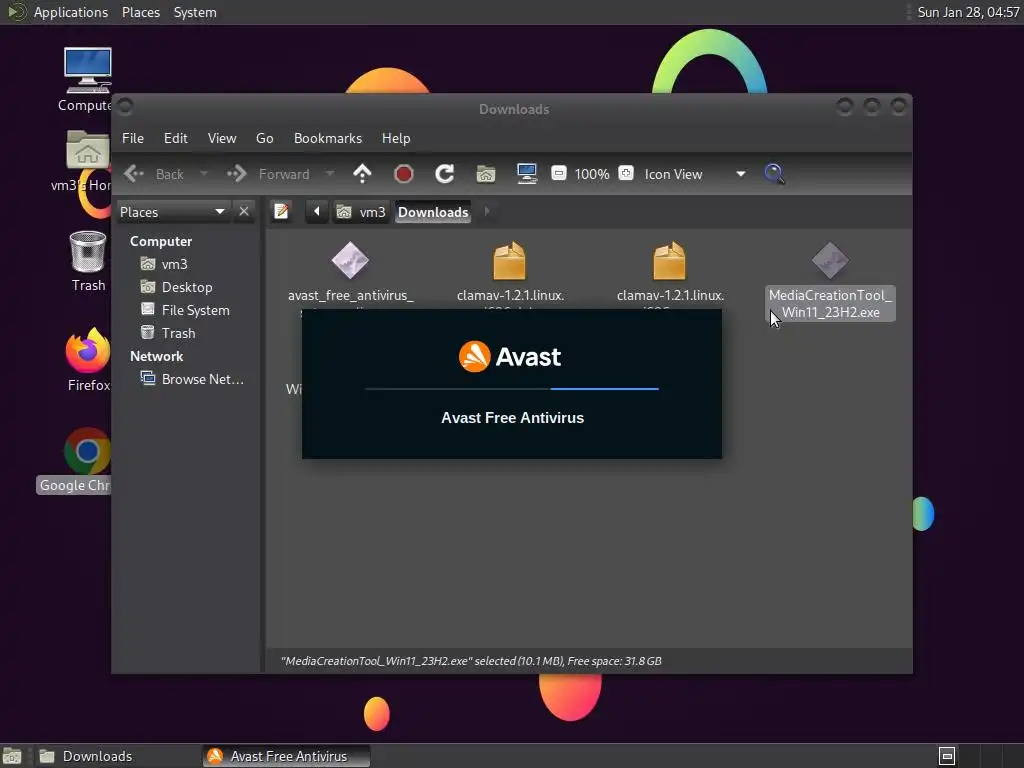Click status bar selected file text
Viewport: 1024px width, 768px height.
pos(471,661)
